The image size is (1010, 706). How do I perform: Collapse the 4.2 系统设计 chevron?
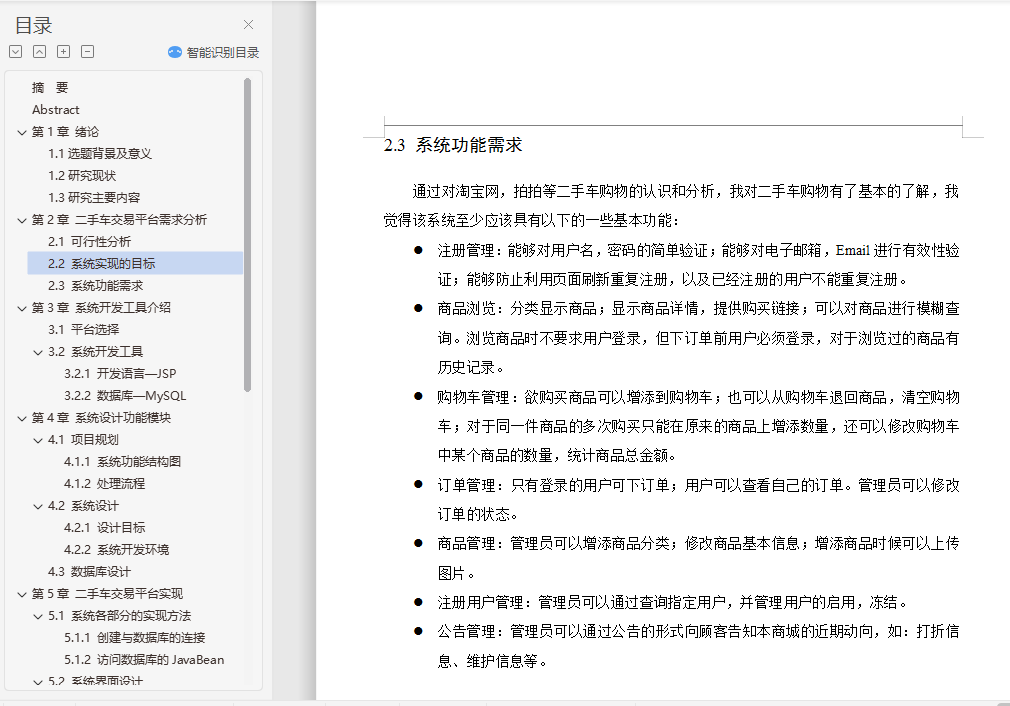(x=38, y=506)
